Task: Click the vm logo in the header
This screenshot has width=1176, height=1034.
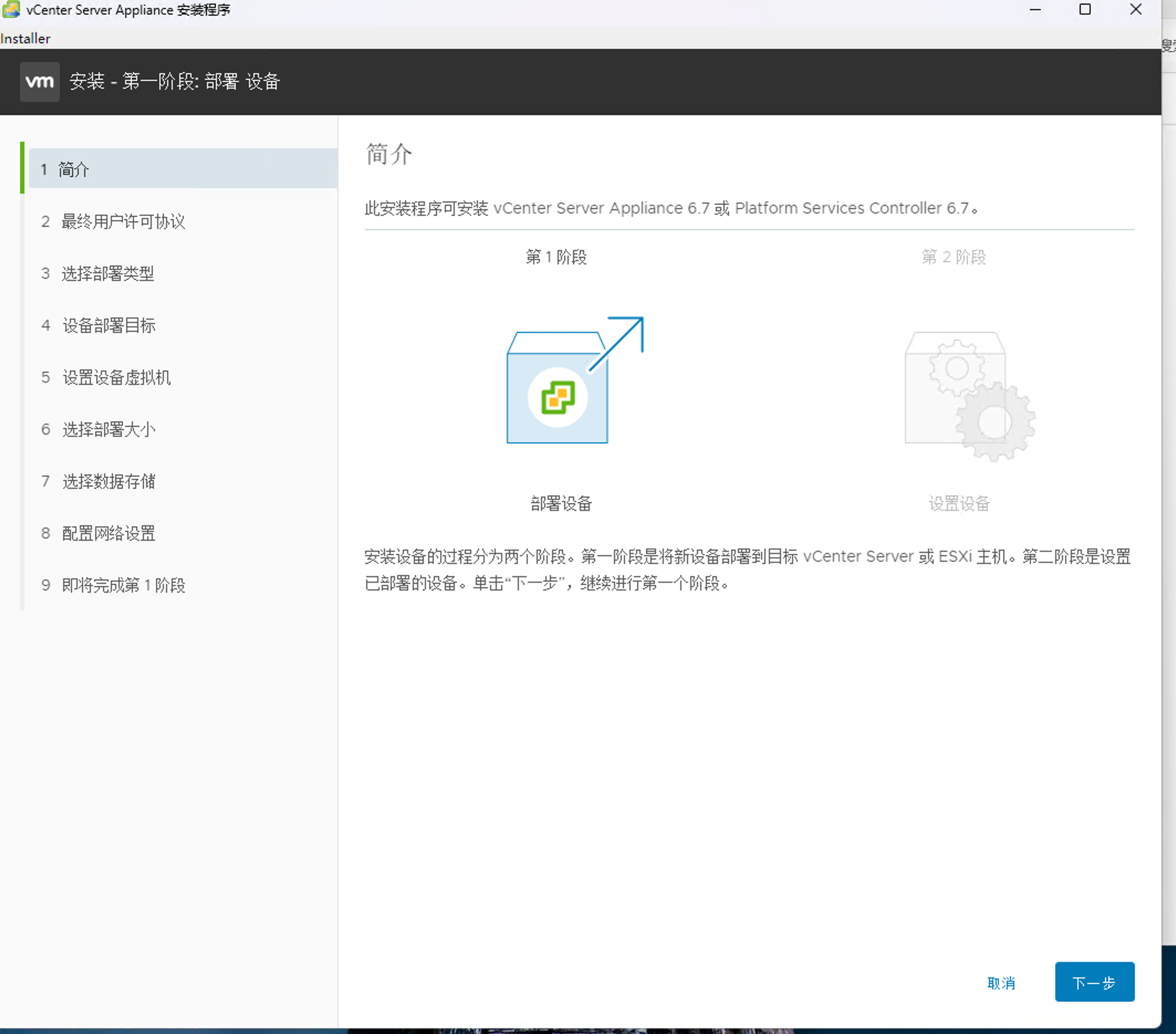Action: (x=40, y=82)
